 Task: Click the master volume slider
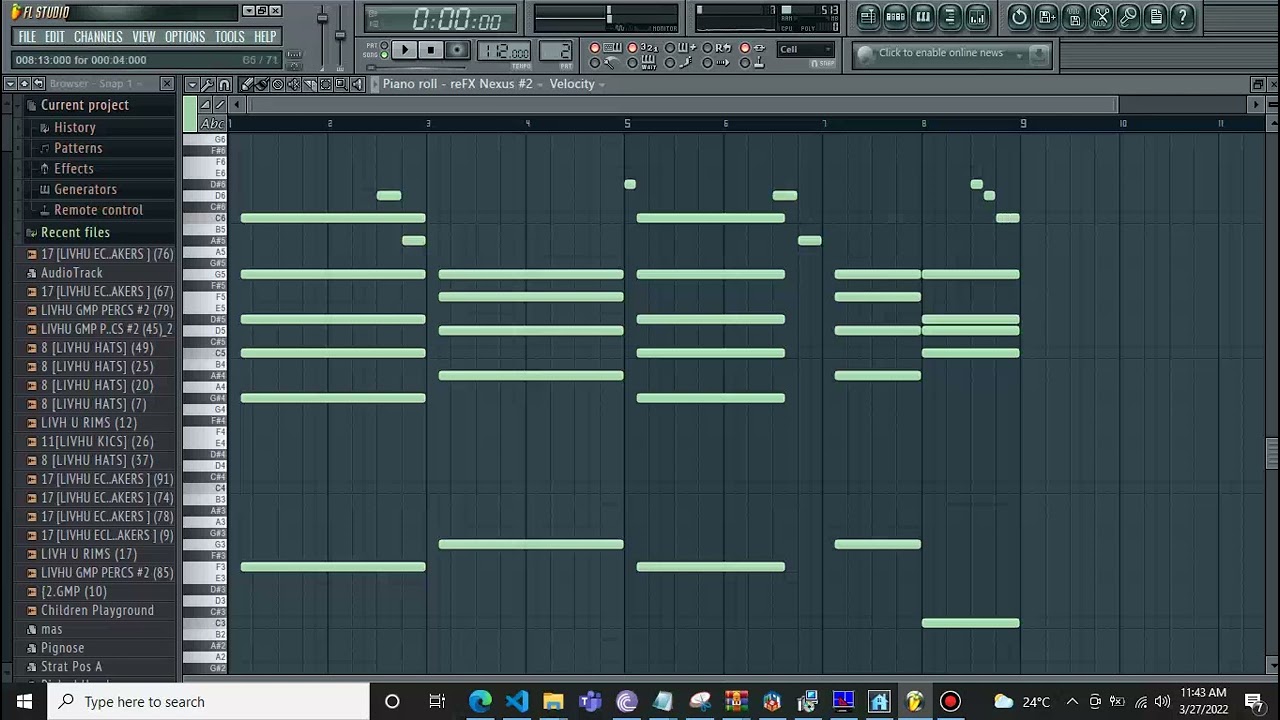pyautogui.click(x=322, y=20)
